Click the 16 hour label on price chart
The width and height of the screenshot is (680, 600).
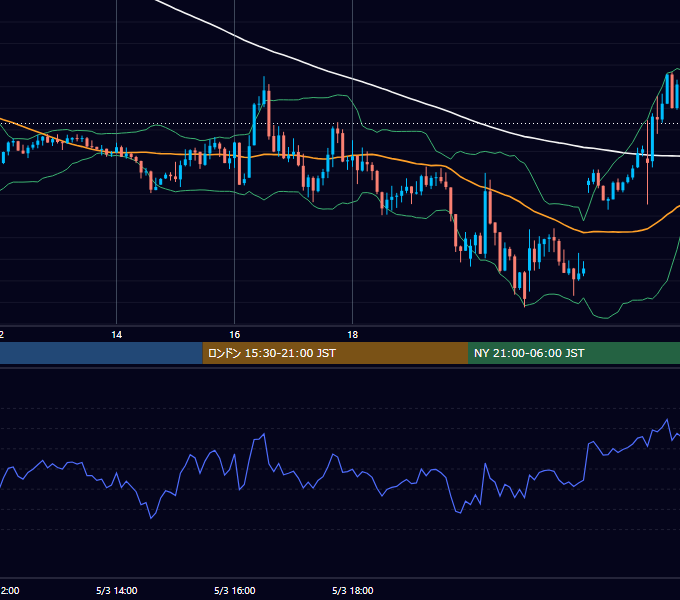pyautogui.click(x=235, y=335)
